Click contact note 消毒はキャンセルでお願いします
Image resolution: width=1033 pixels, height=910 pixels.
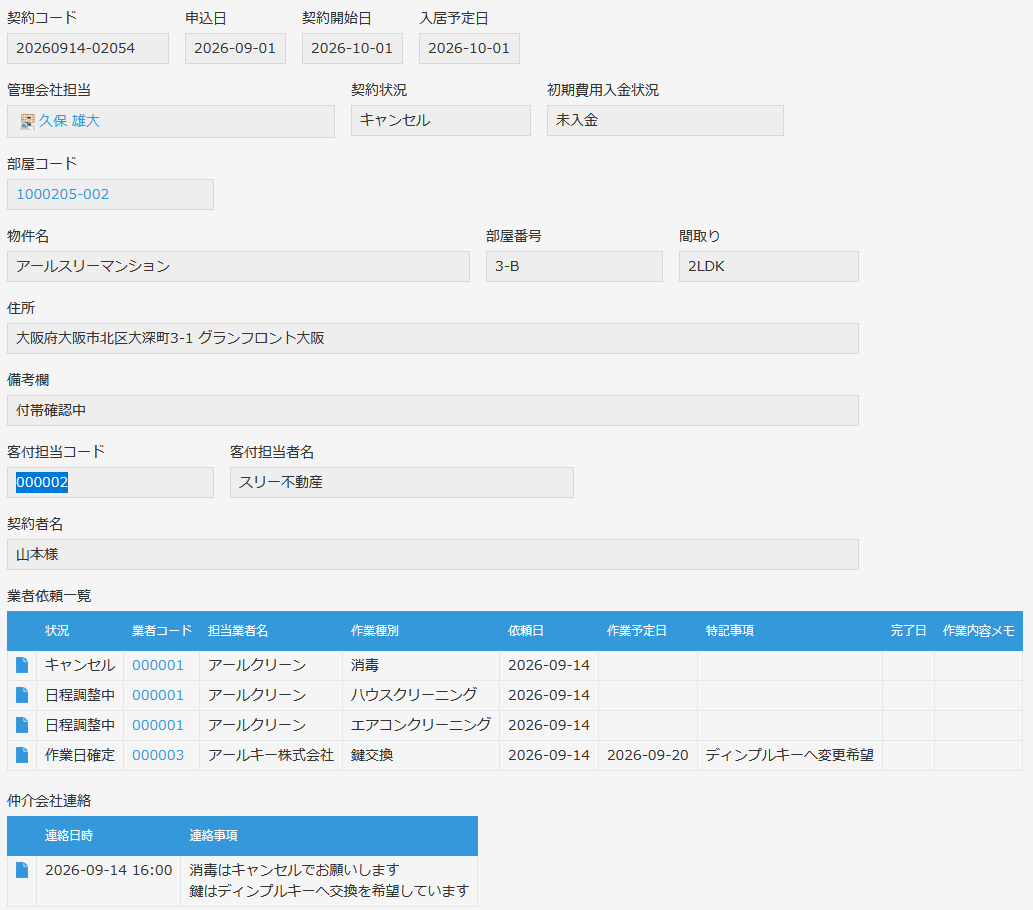294,870
